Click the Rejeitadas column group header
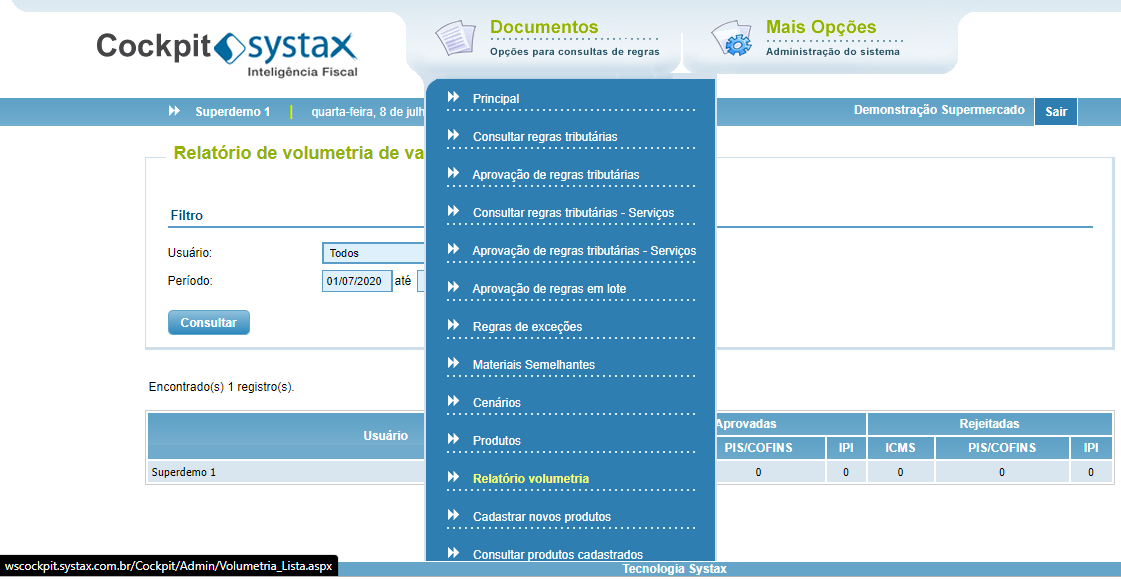 [x=989, y=424]
